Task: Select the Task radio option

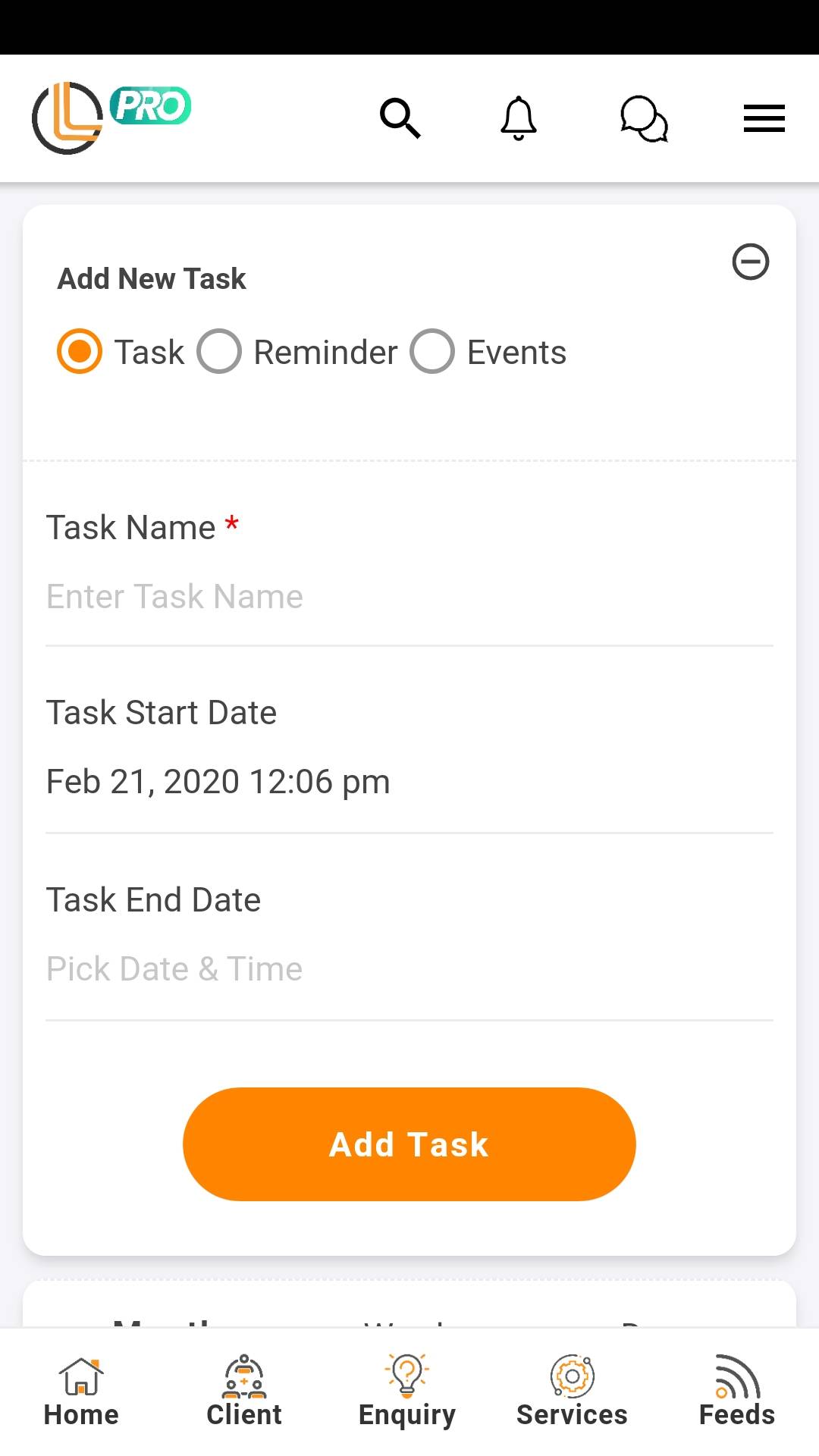Action: tap(80, 352)
